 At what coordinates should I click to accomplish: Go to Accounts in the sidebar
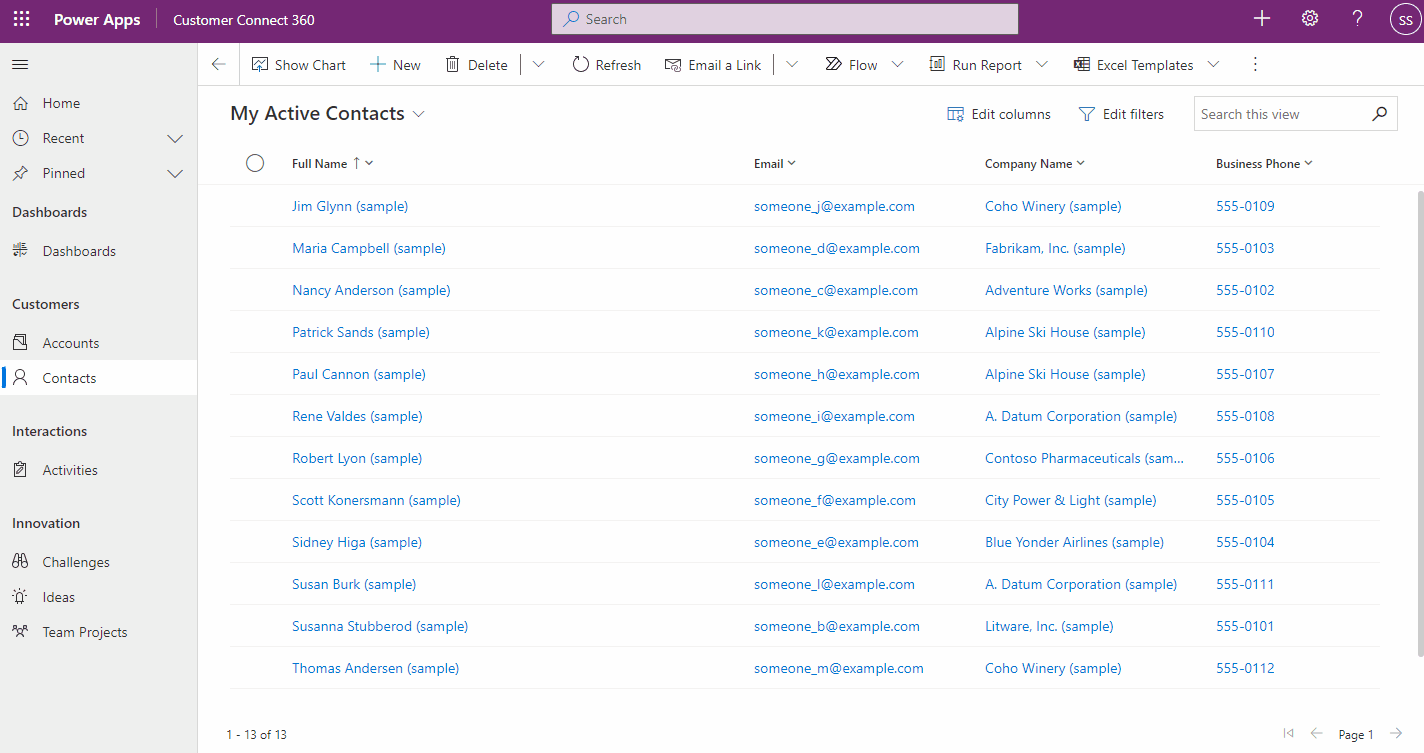tap(70, 343)
